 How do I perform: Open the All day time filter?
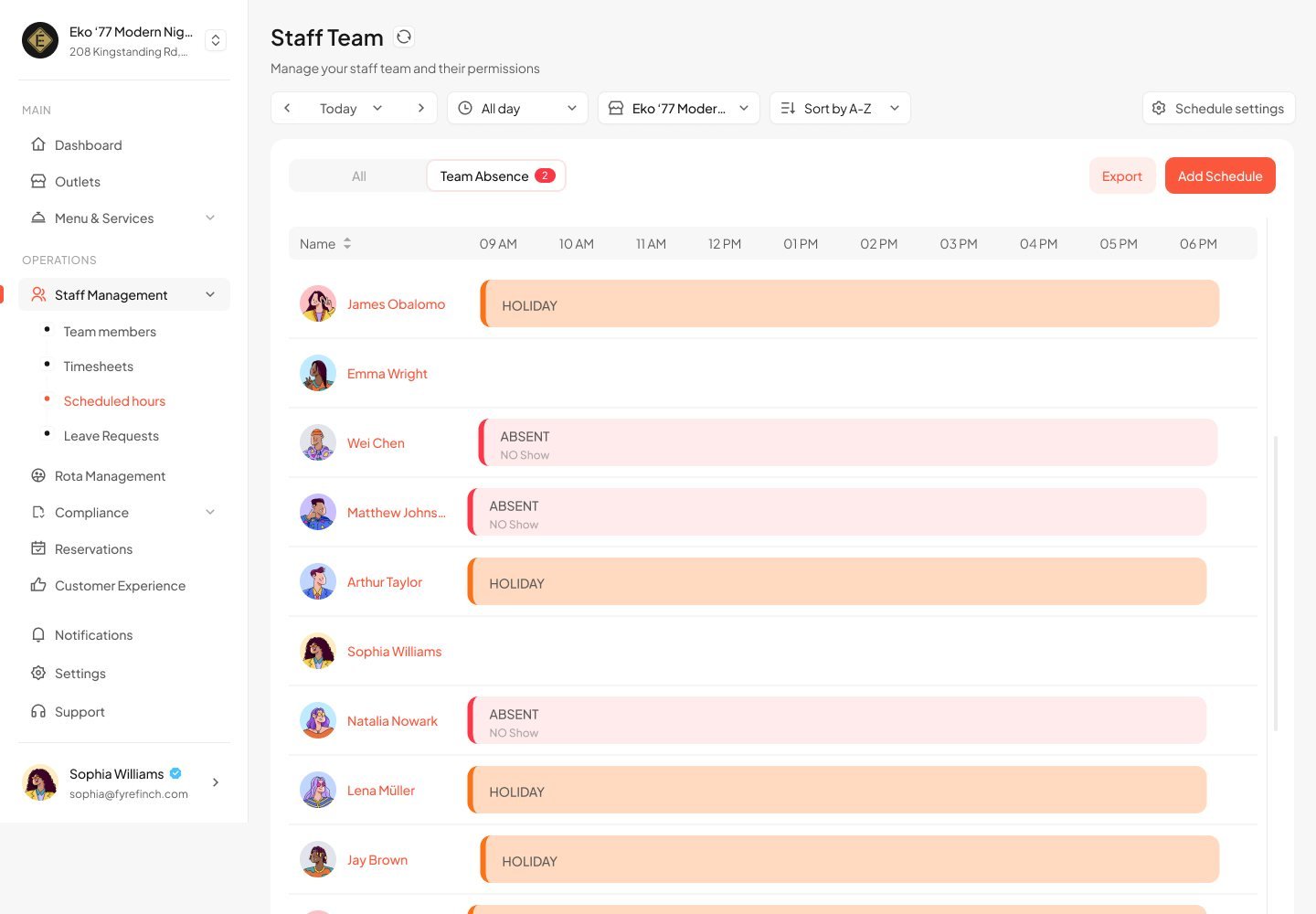coord(517,108)
